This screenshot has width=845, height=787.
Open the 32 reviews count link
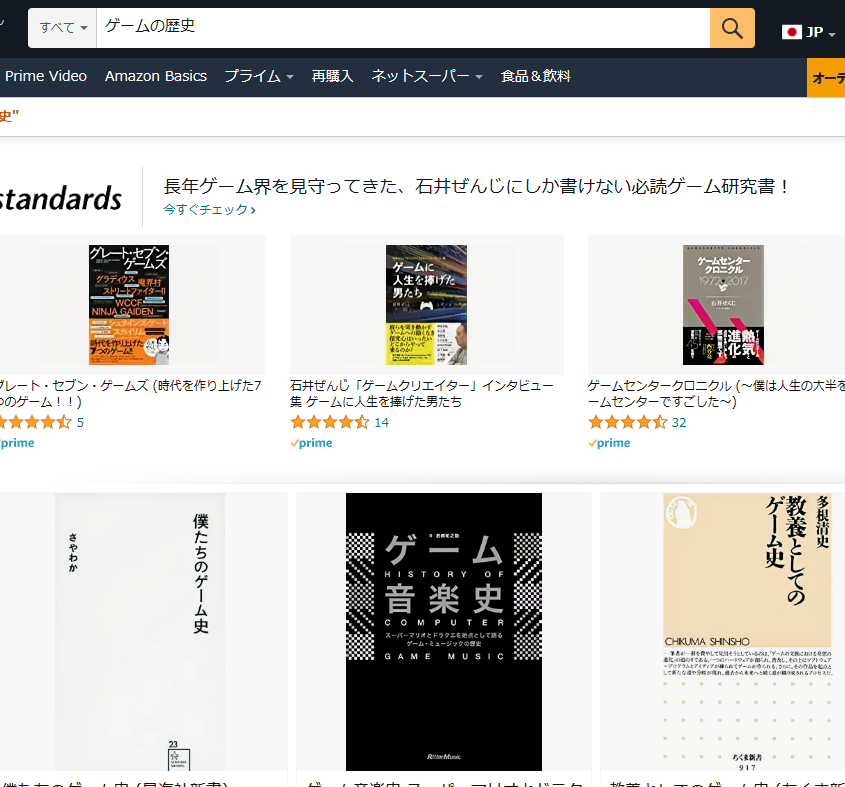(679, 423)
